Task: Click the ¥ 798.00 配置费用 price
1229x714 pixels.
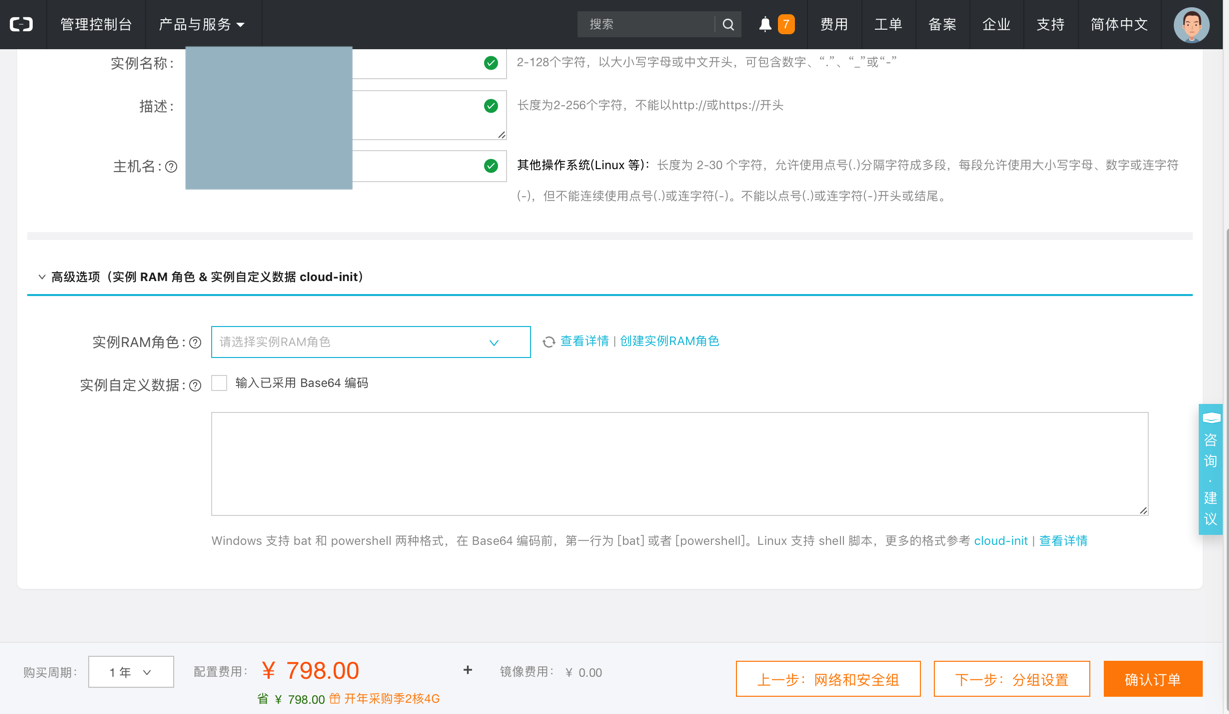Action: click(311, 671)
